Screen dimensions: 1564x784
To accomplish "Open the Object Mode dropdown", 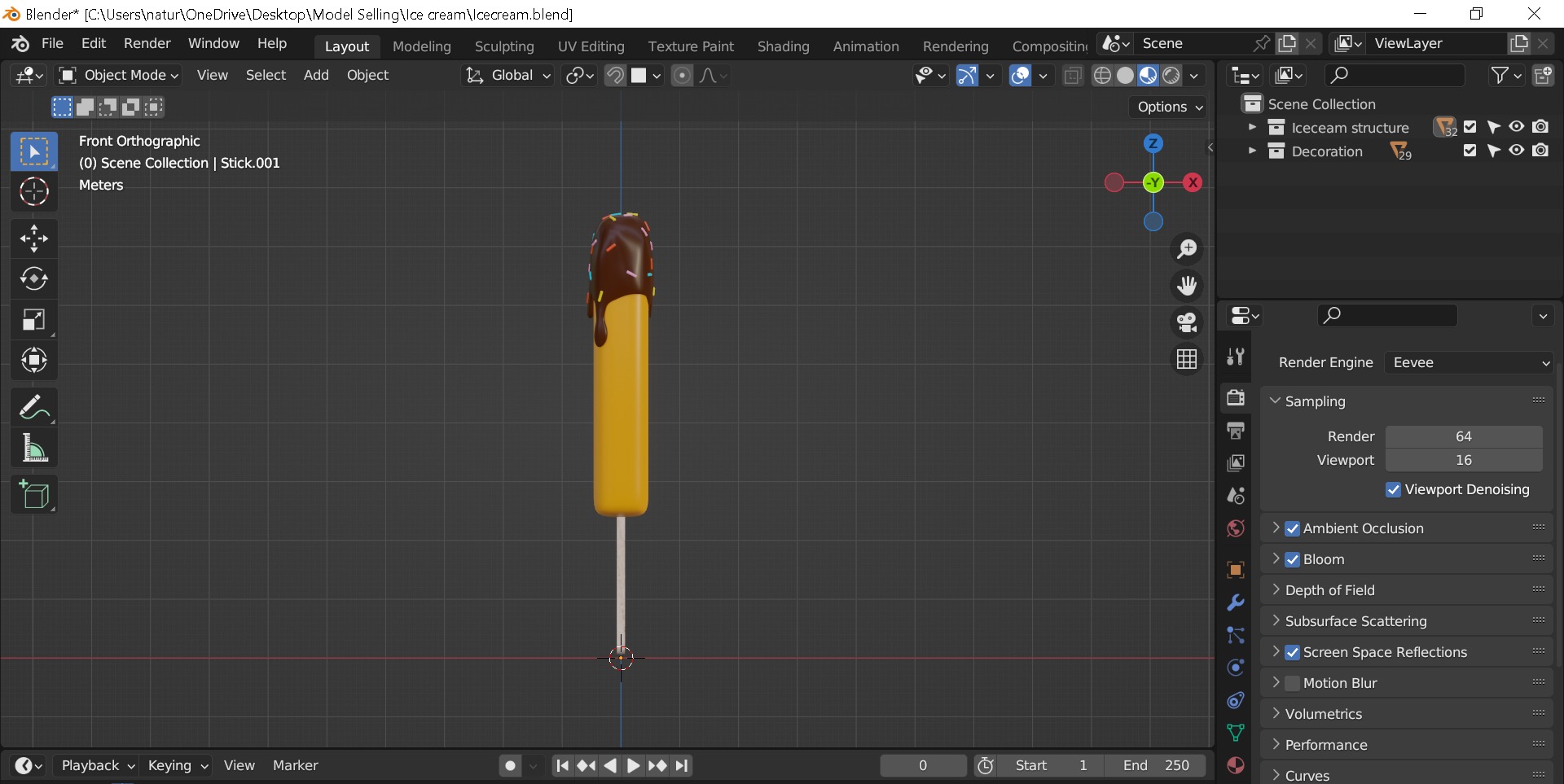I will click(x=119, y=75).
